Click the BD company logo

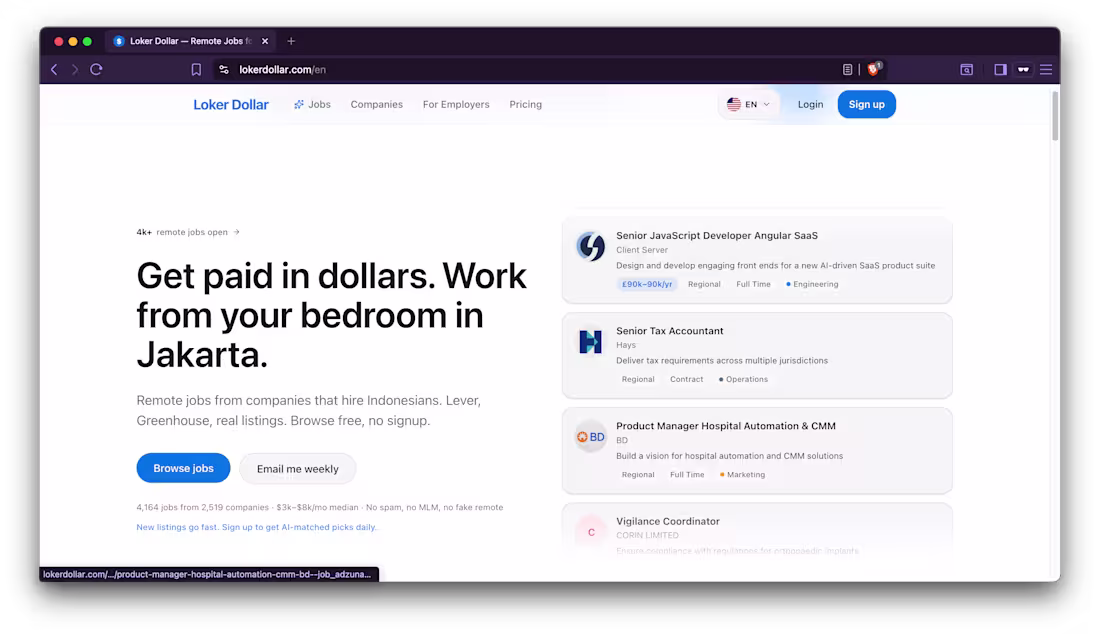[x=591, y=437]
